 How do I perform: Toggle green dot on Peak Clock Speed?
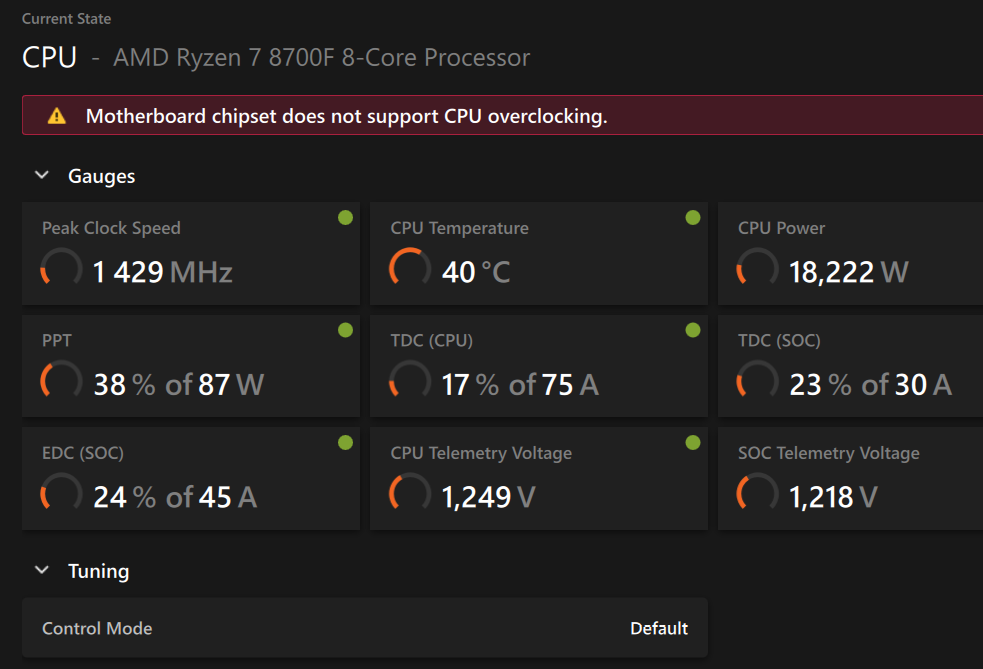pos(345,218)
